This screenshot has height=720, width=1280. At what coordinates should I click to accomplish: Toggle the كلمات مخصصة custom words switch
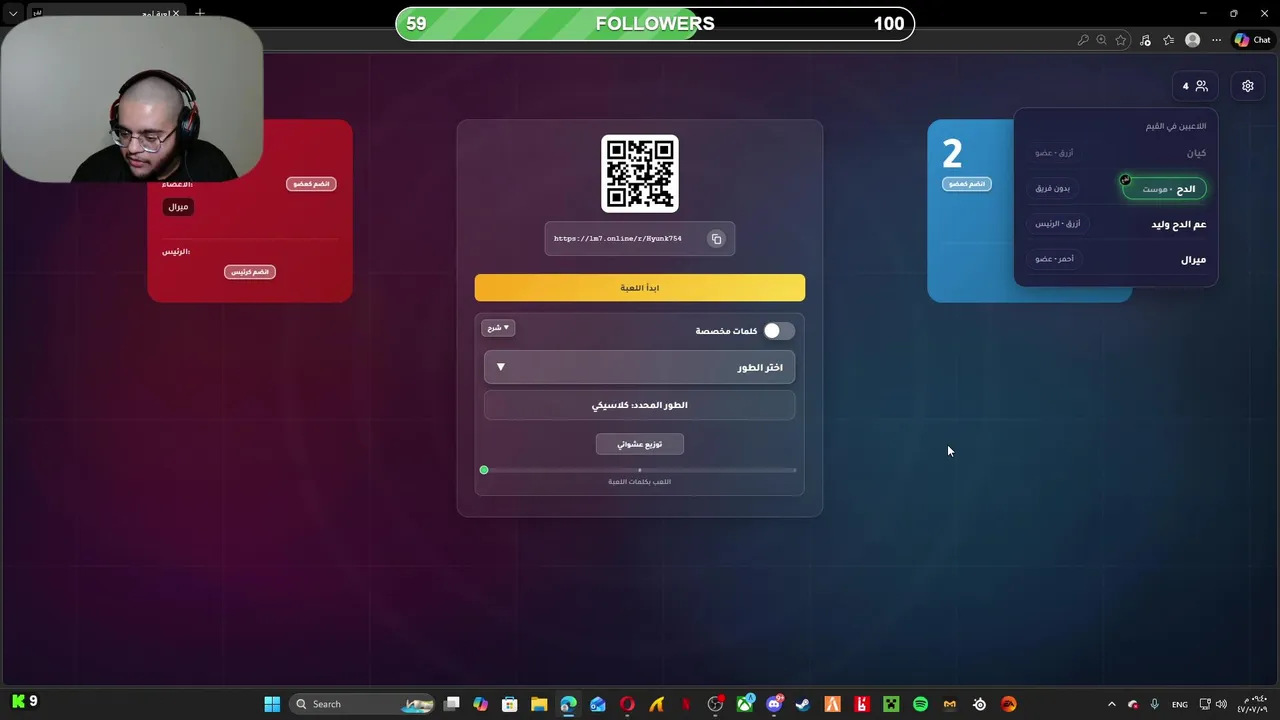coord(778,331)
